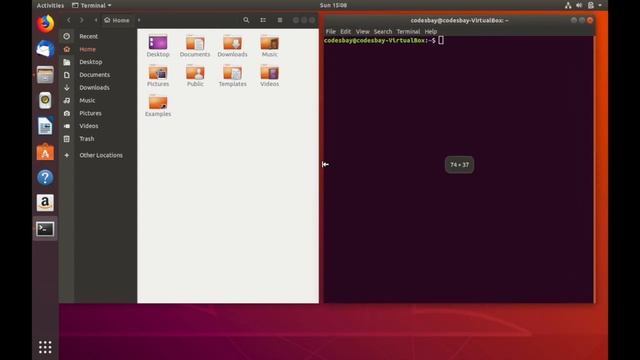Click Activities in the top bar
The height and width of the screenshot is (360, 640).
(50, 5)
